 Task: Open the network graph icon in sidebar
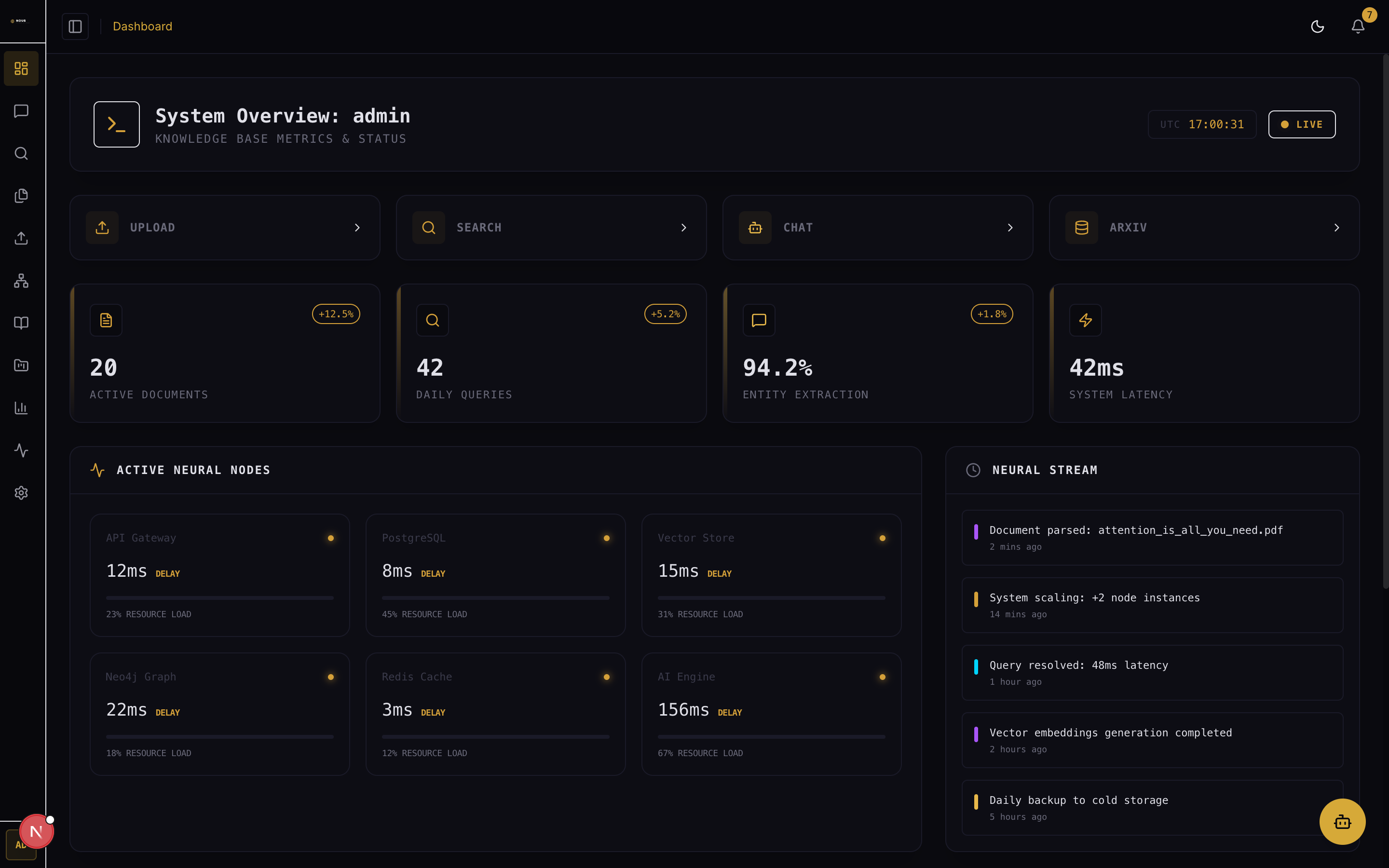click(21, 281)
